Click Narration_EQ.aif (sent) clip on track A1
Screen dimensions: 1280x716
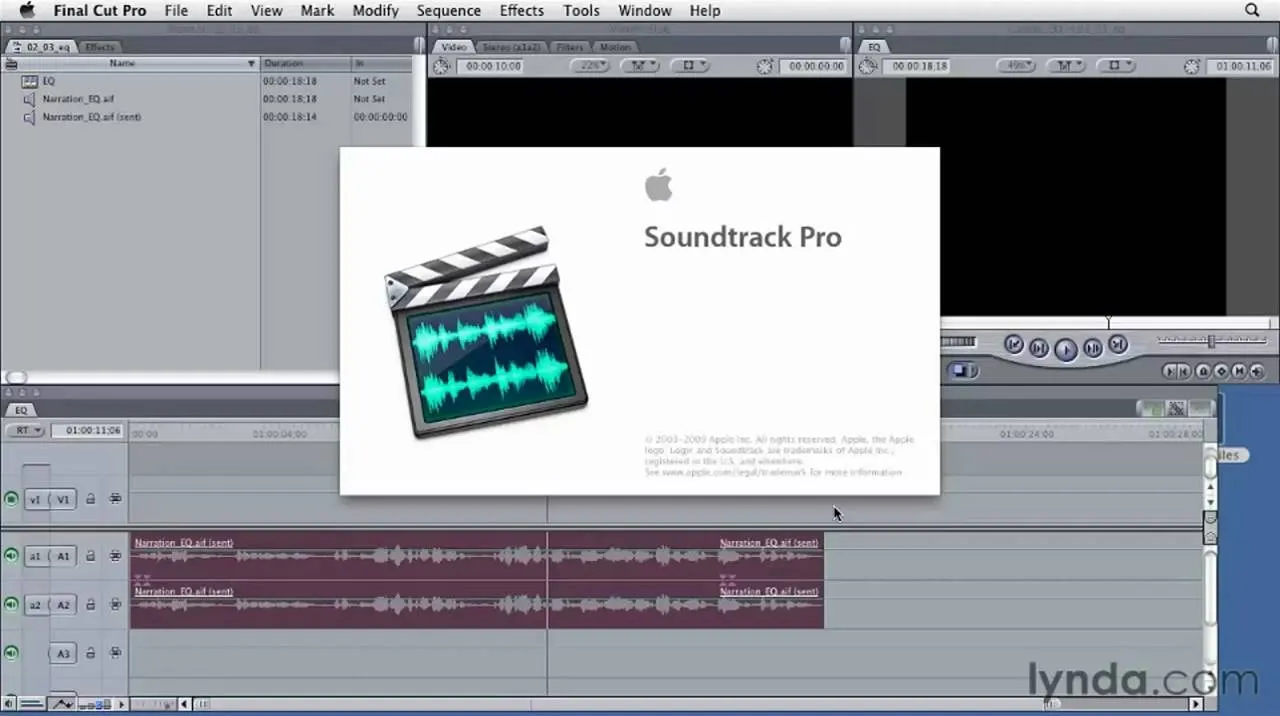pos(476,556)
